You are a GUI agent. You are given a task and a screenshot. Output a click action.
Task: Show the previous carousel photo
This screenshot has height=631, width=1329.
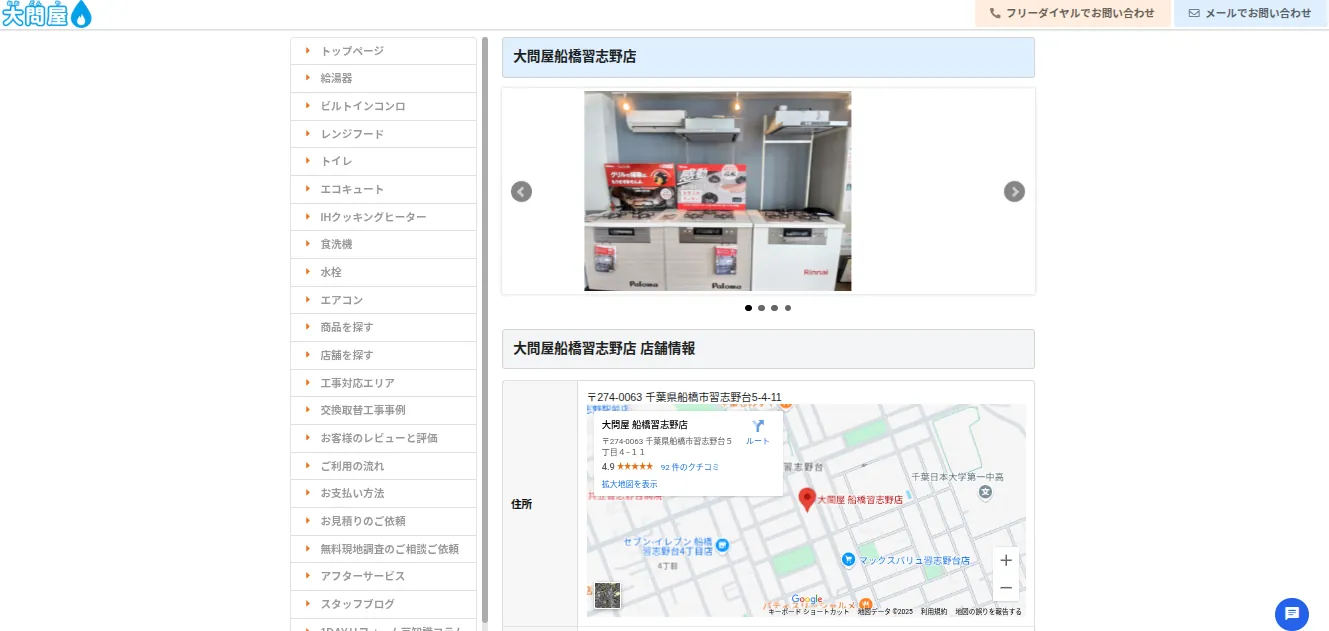[521, 191]
